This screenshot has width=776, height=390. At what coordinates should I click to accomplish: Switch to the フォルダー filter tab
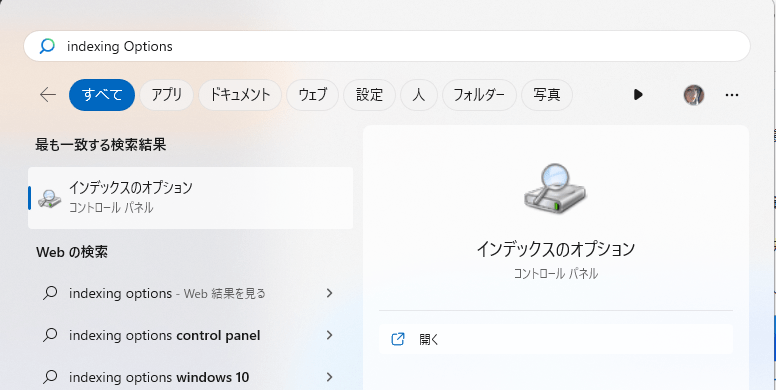[479, 95]
